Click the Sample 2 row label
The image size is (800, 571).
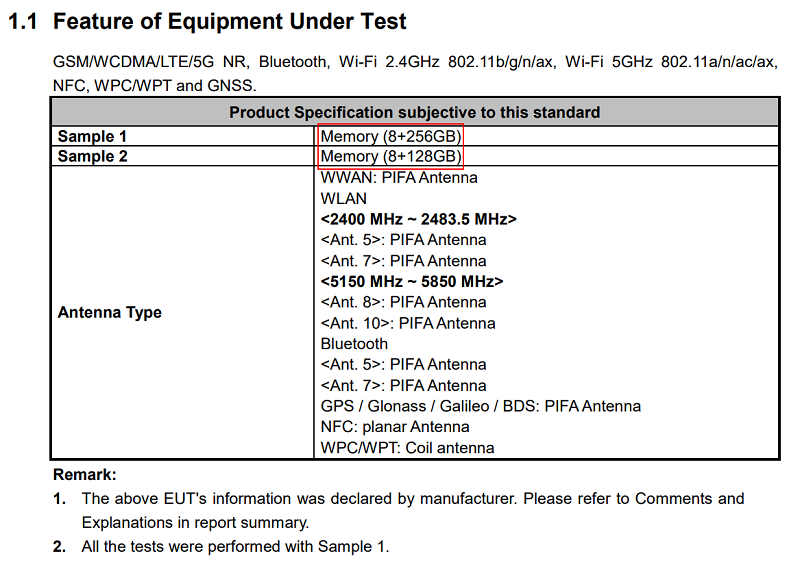click(x=92, y=156)
